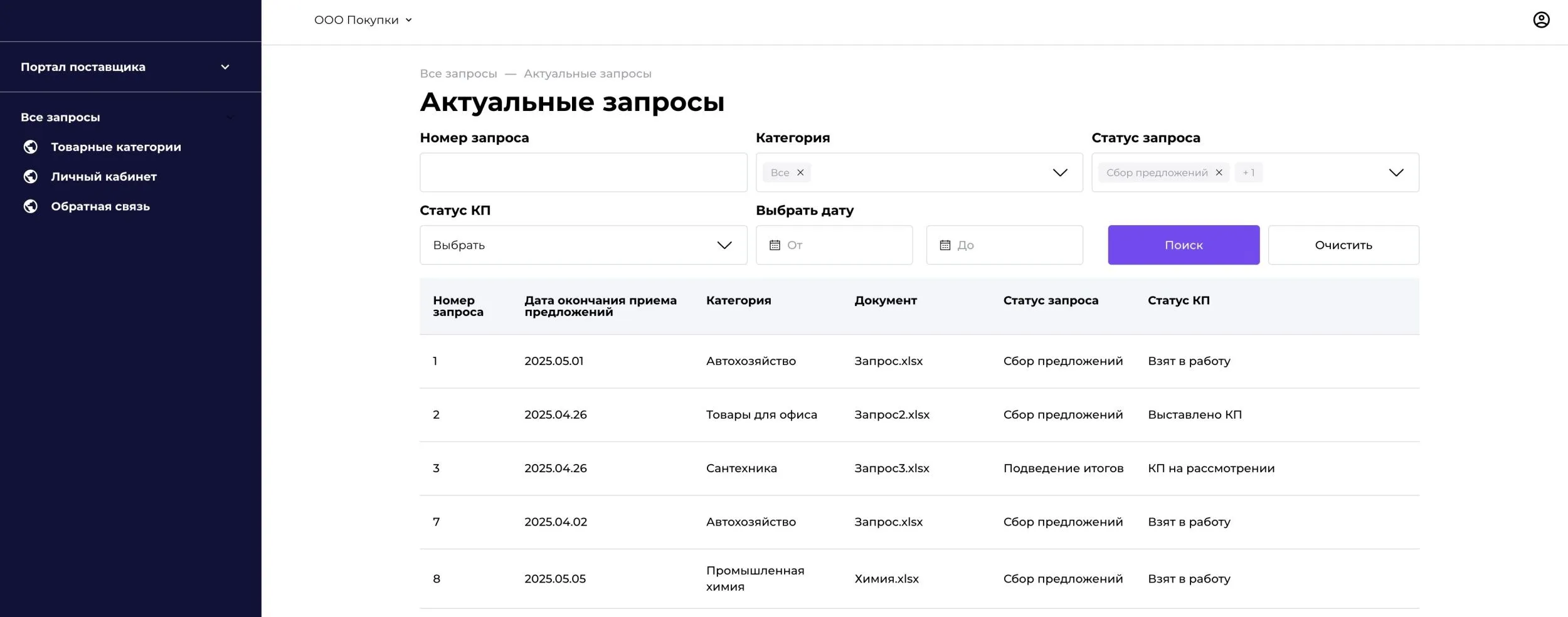Click the Очистить button to clear filters

[x=1343, y=245]
